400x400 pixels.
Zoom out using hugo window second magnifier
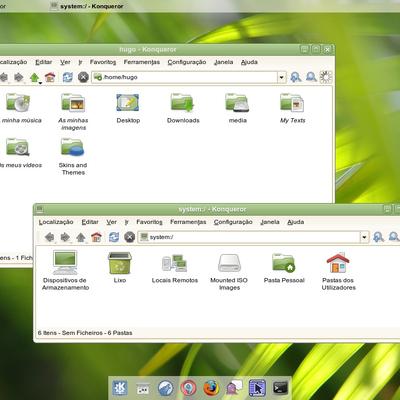click(311, 77)
